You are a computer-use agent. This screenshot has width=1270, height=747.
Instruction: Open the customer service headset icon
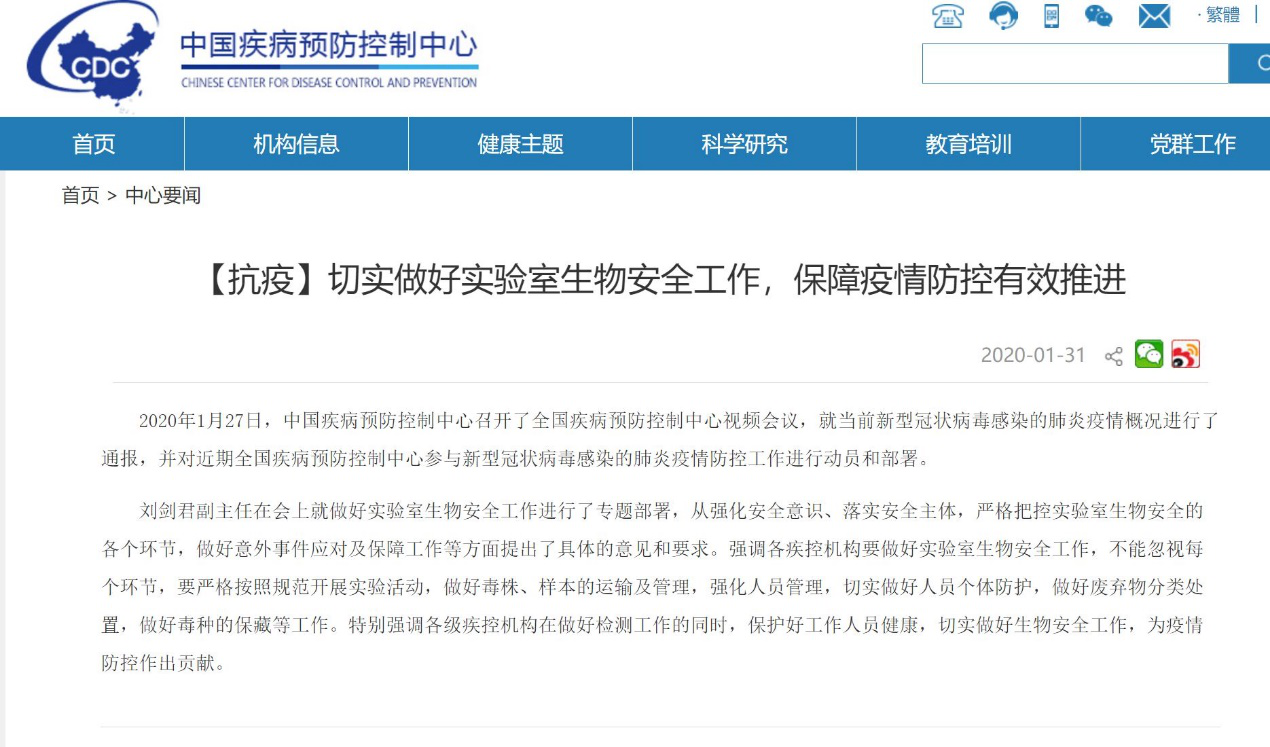[x=1003, y=16]
